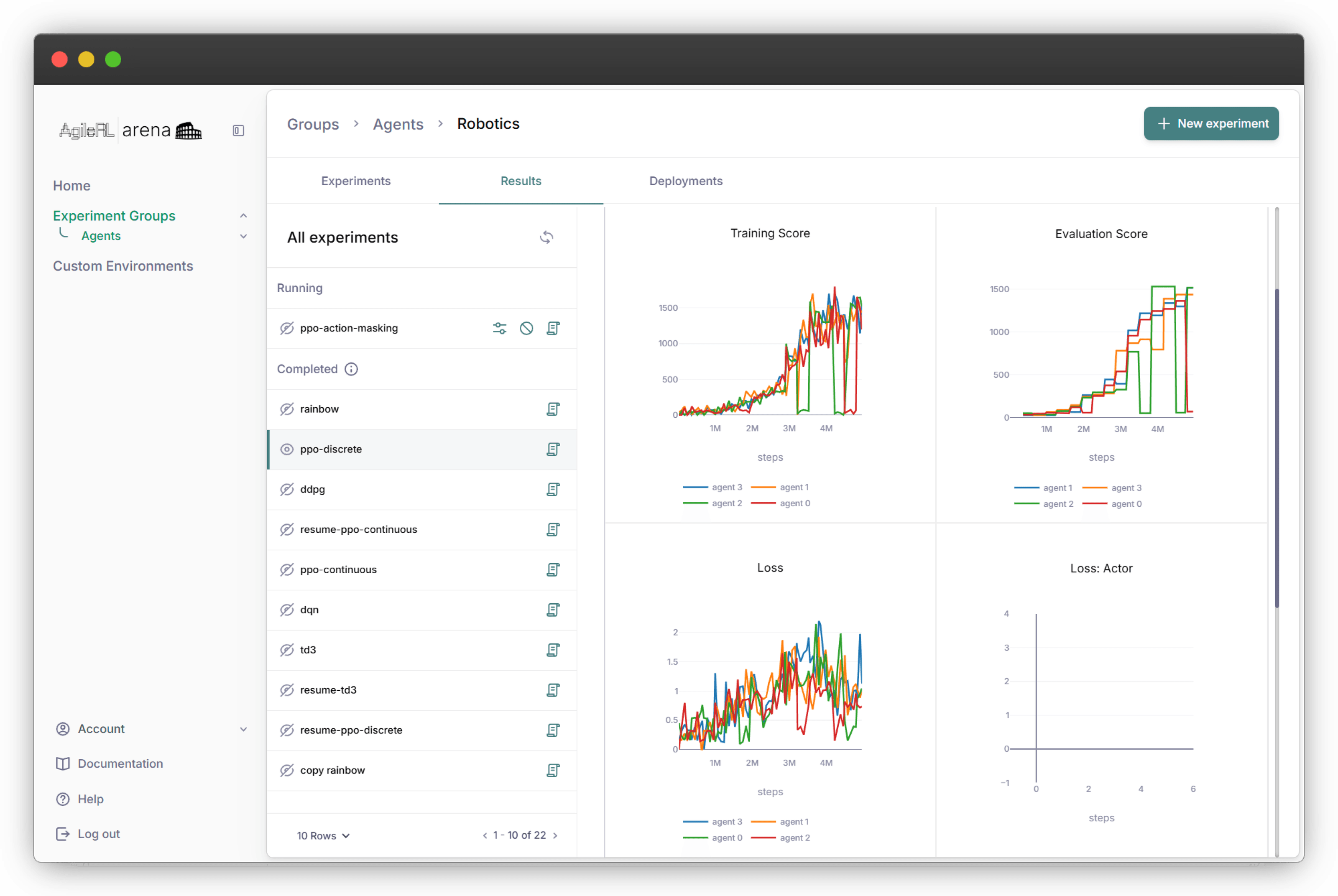Hide ppo-discrete experiment from charts
The height and width of the screenshot is (896, 1338).
point(287,449)
